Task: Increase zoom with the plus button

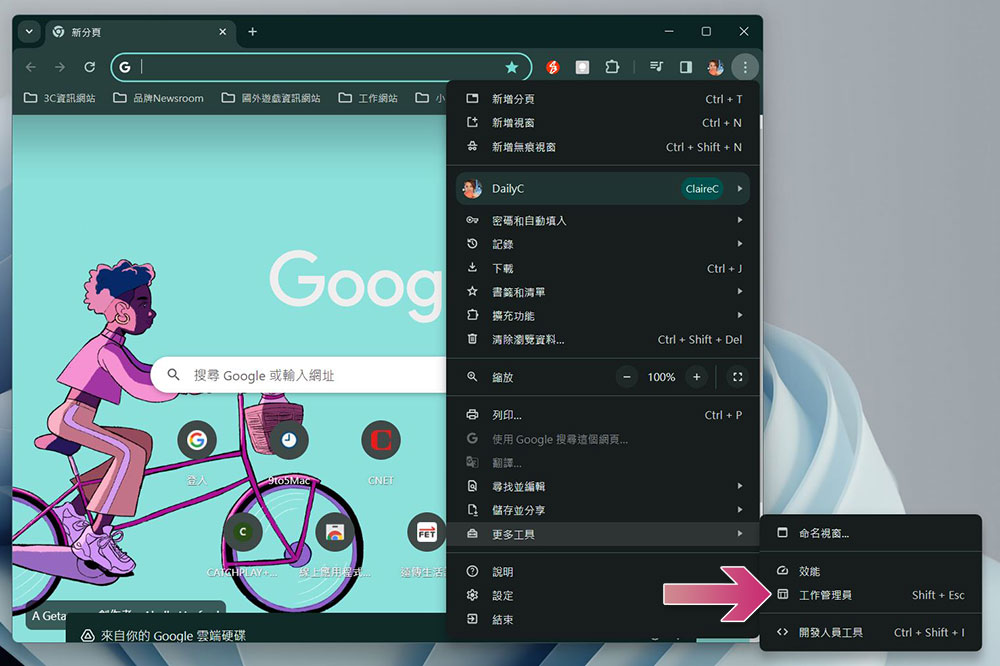Action: click(697, 377)
